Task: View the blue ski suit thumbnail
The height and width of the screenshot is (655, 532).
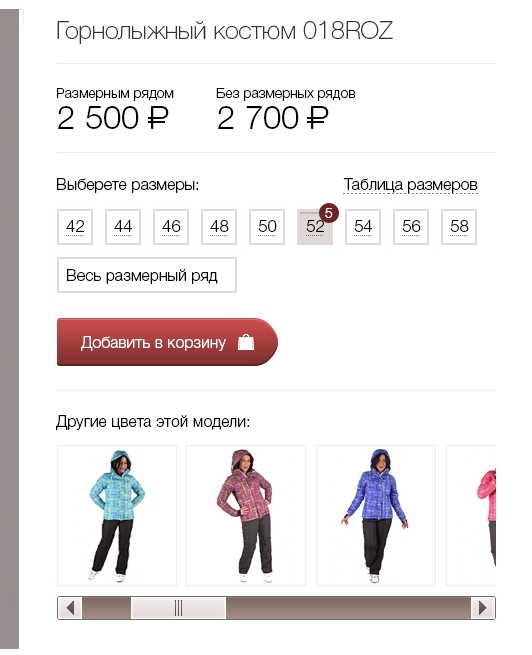Action: (376, 515)
